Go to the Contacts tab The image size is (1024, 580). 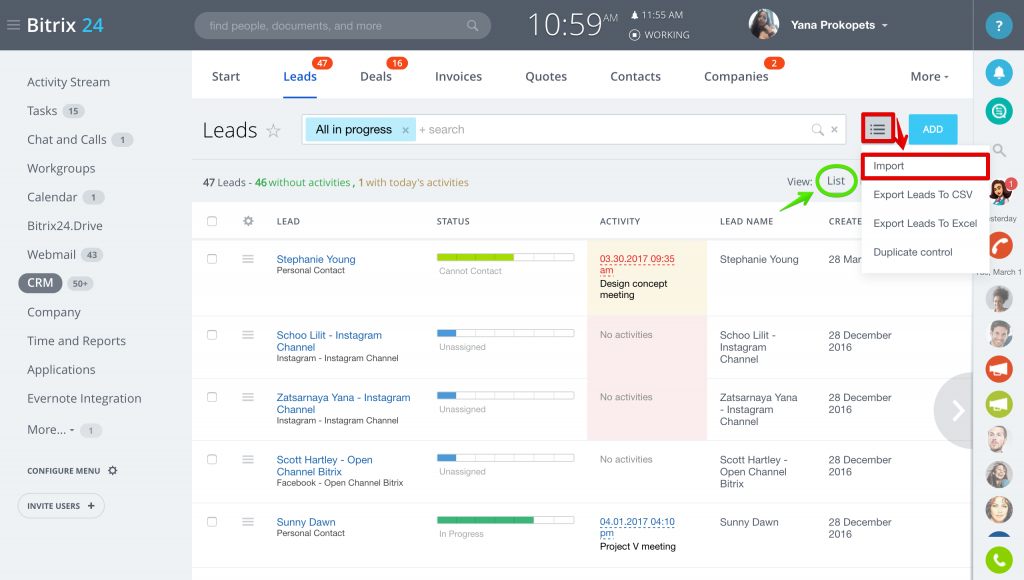click(x=635, y=76)
